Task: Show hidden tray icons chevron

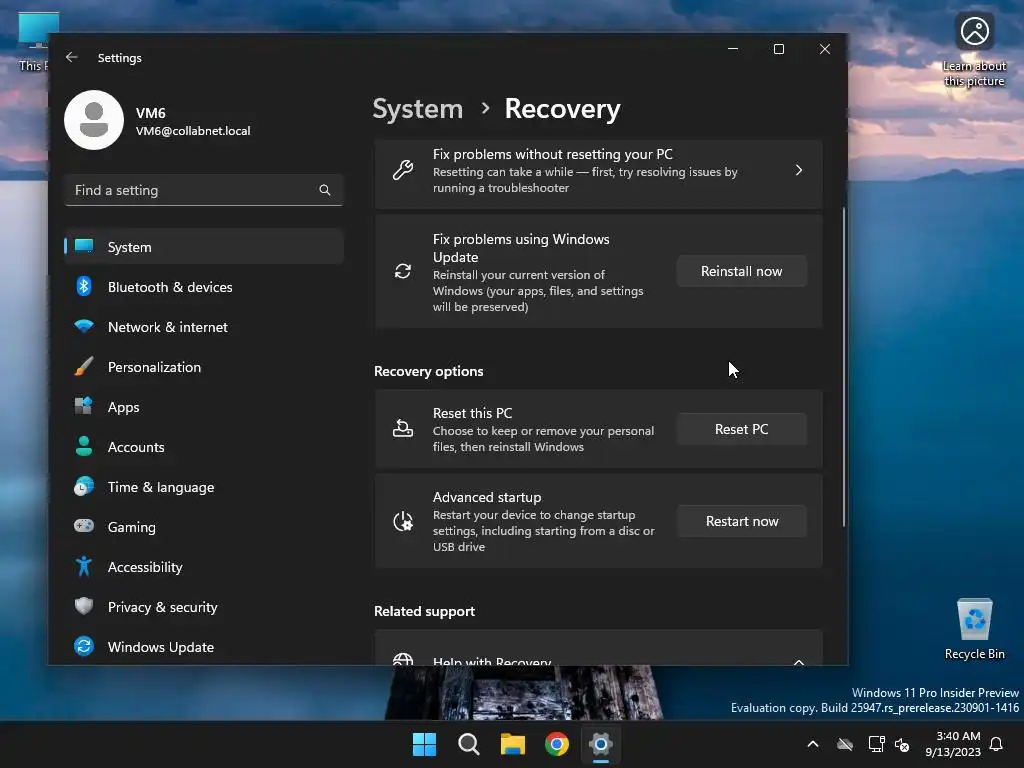Action: [x=813, y=744]
